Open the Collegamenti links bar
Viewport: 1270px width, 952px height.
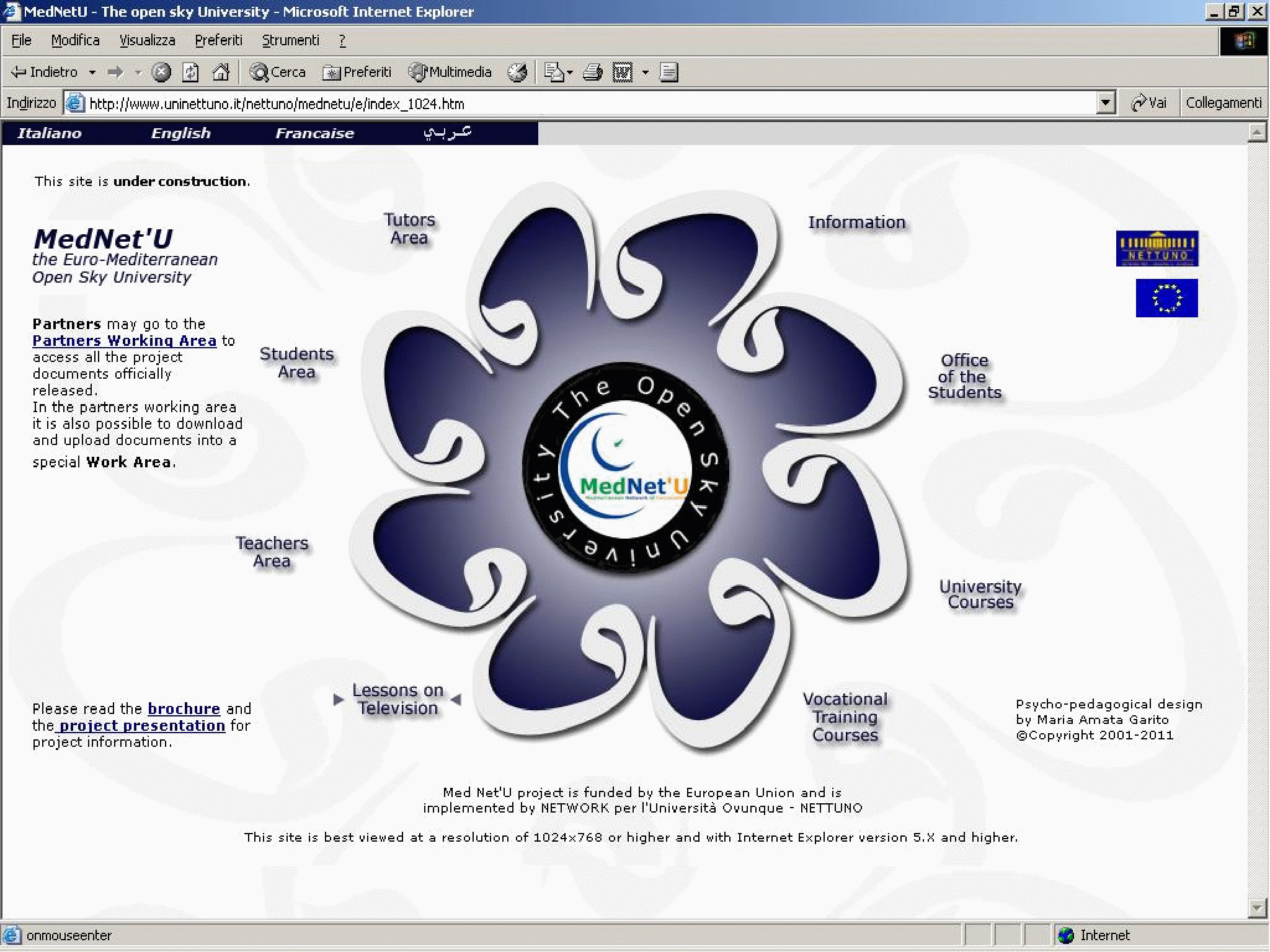(x=1223, y=103)
